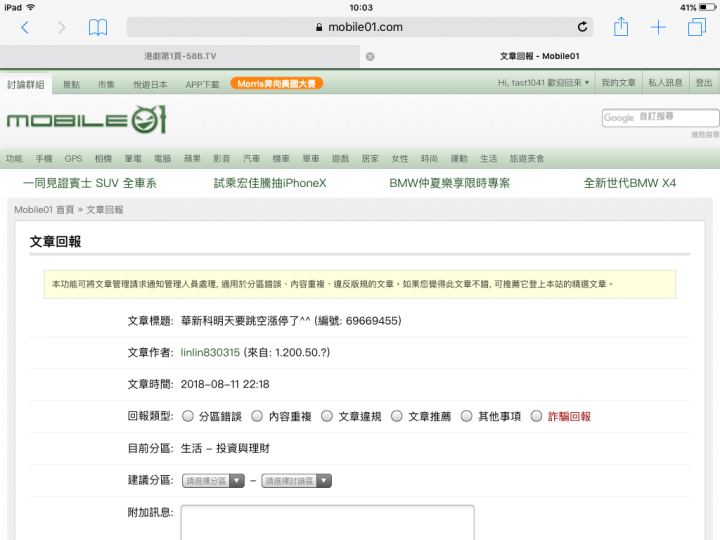Open the 請選擇討論區 dropdown

(296, 481)
